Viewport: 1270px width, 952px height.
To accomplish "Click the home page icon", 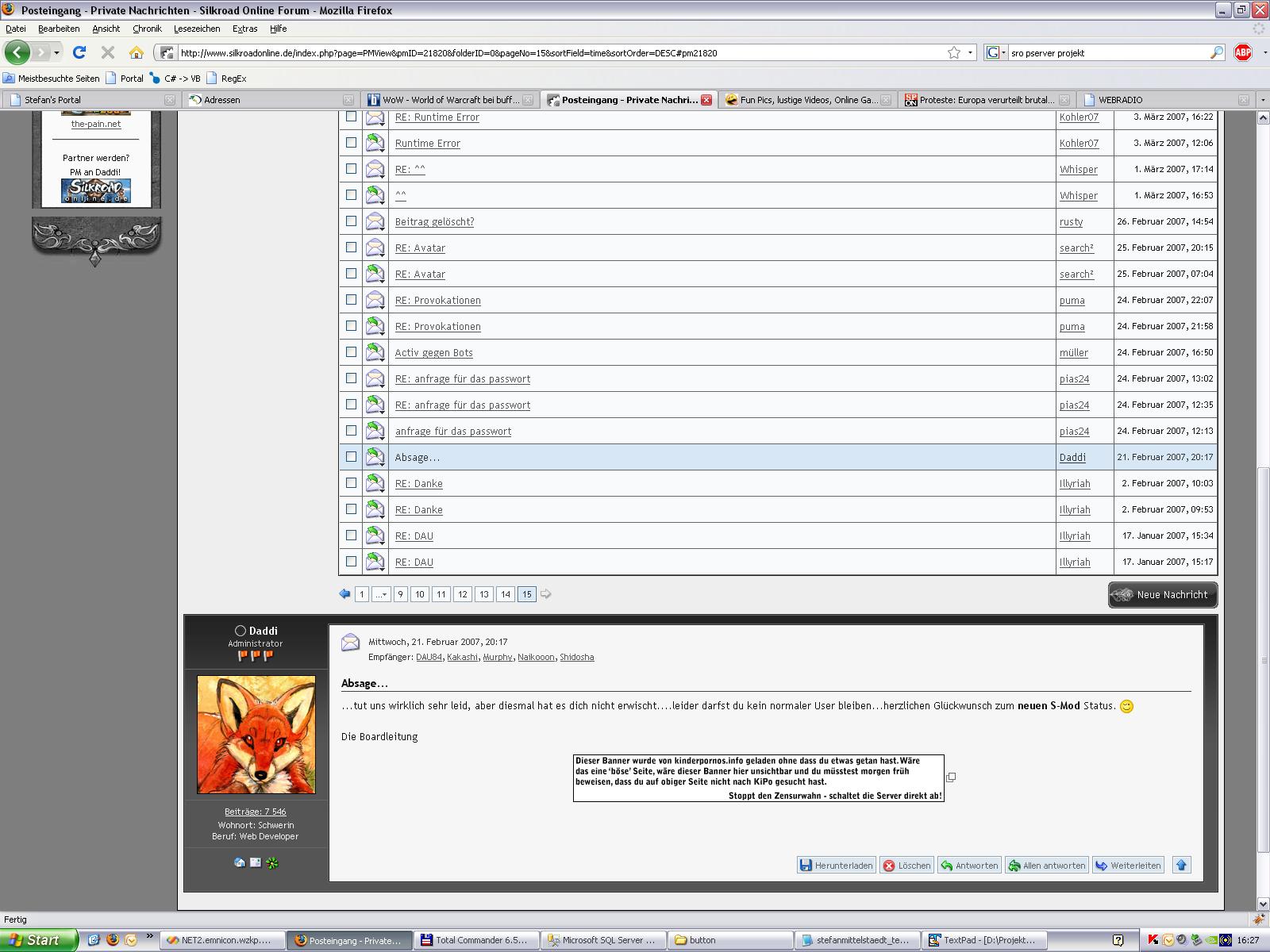I will point(137,52).
